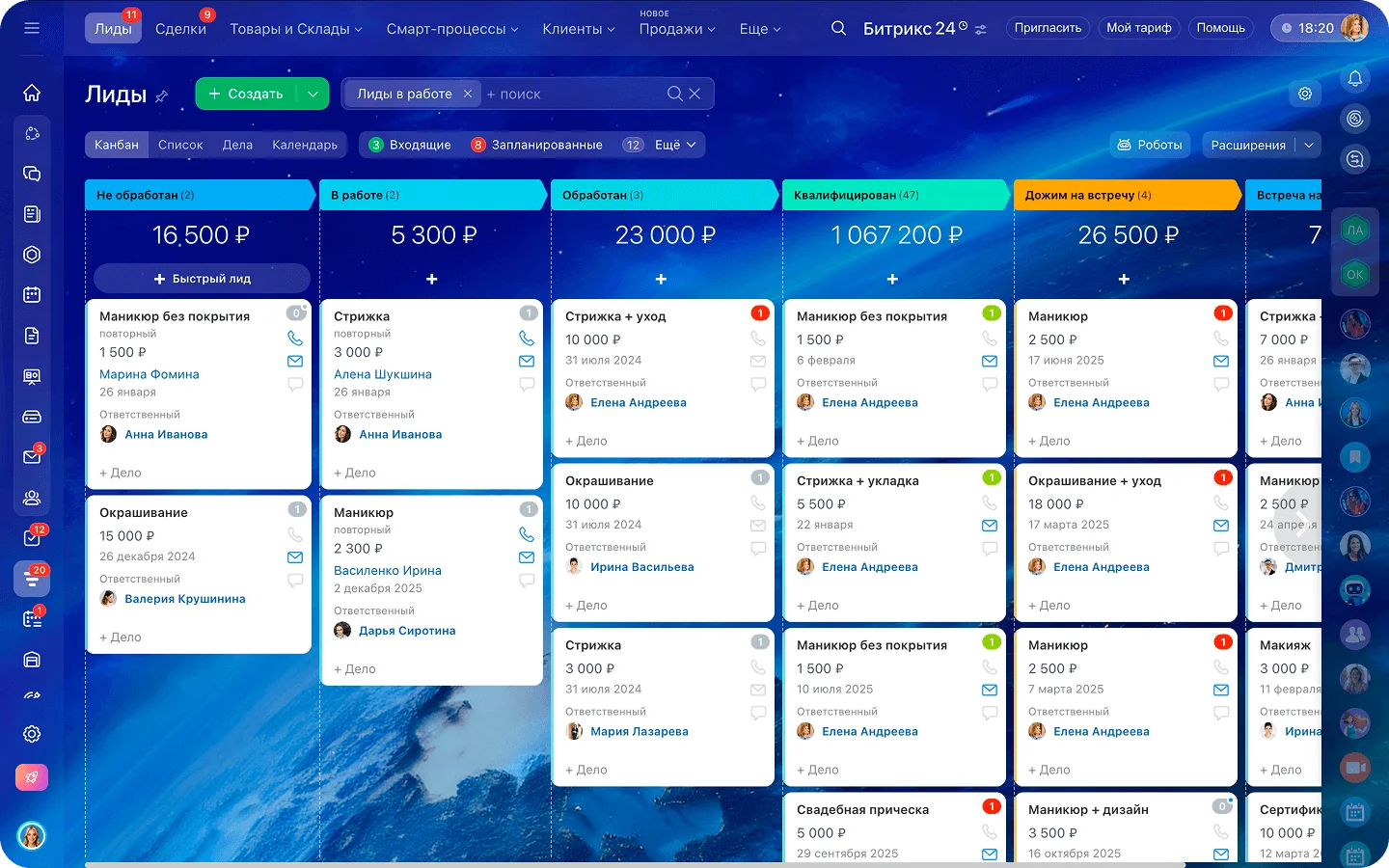Open Сделки in the top navigation menu
Image resolution: width=1389 pixels, height=868 pixels.
tap(181, 28)
